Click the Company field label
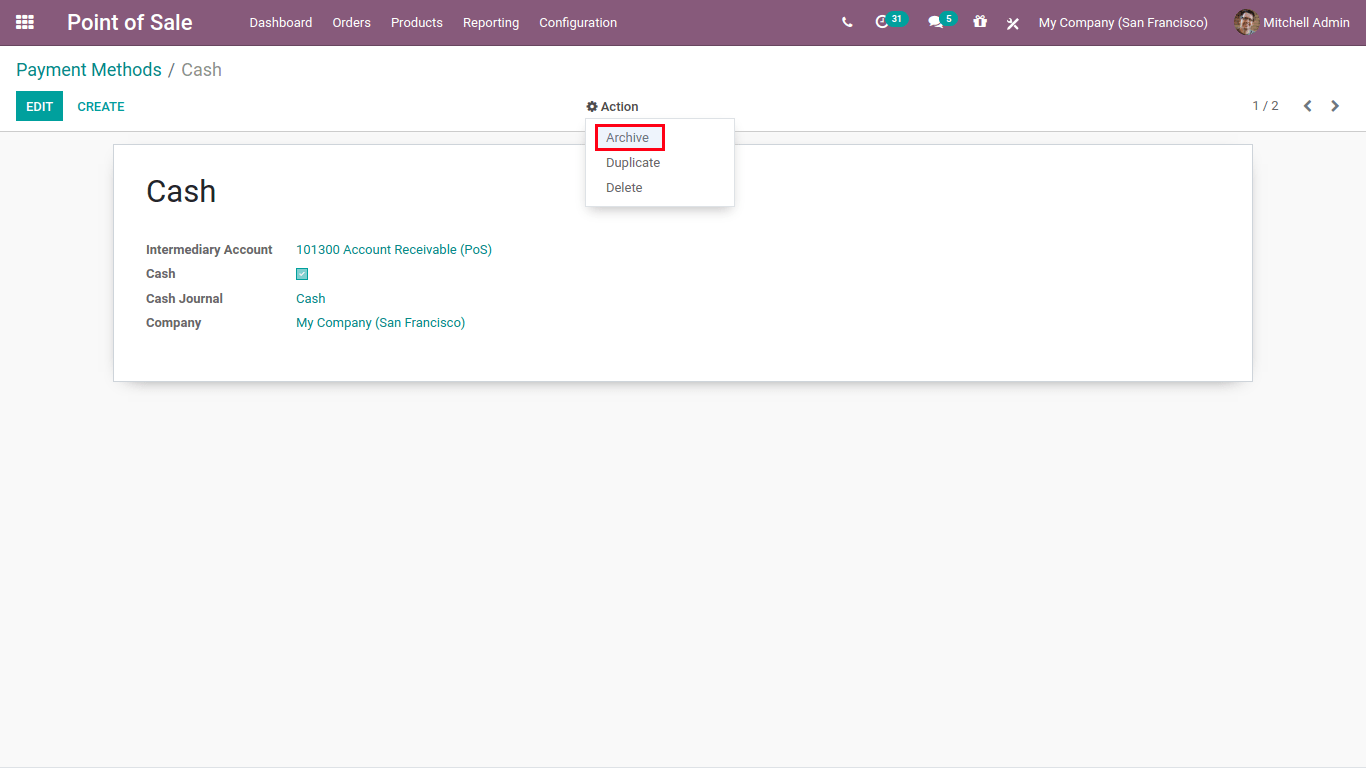 [174, 323]
